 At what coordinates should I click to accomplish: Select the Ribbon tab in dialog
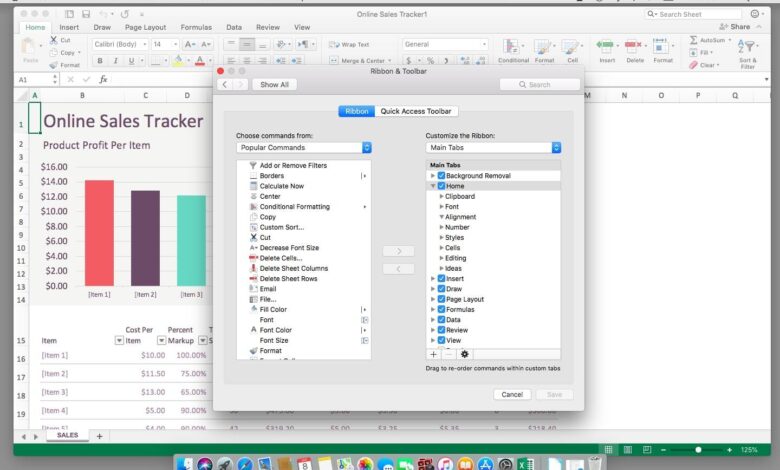[x=357, y=111]
